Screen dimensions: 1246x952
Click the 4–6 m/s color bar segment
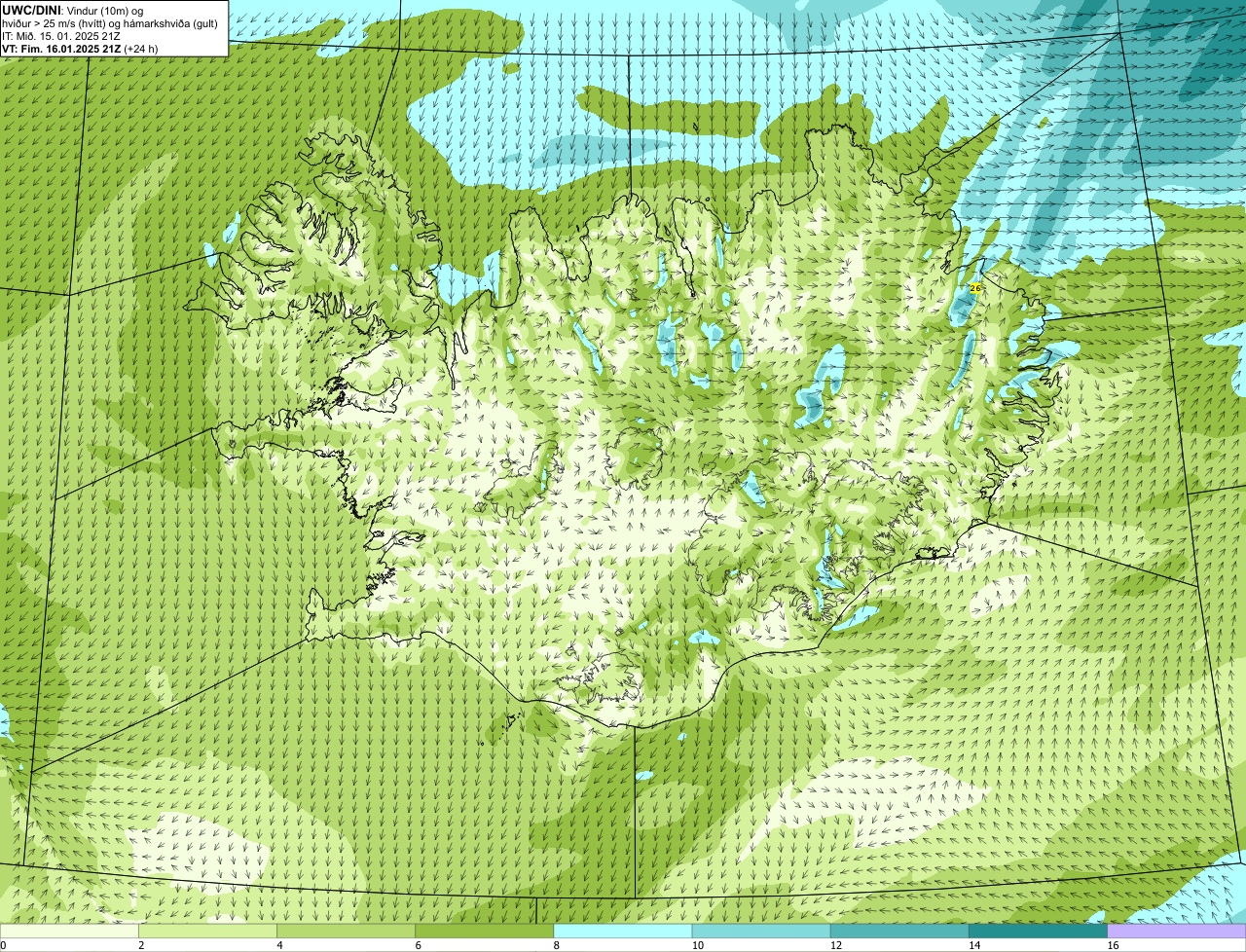346,931
